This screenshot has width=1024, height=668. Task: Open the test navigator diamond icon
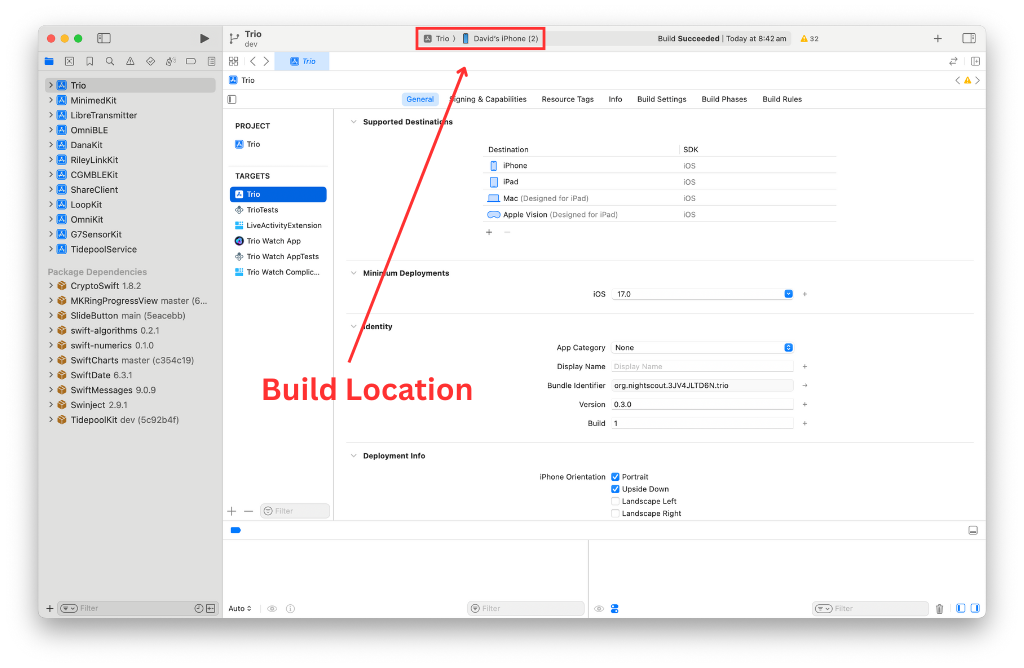tap(150, 61)
